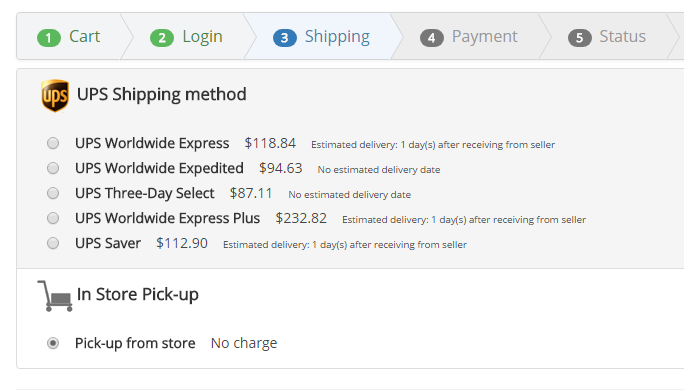This screenshot has height=390, width=684.
Task: Click the UPS Saver label text
Action: (x=108, y=243)
